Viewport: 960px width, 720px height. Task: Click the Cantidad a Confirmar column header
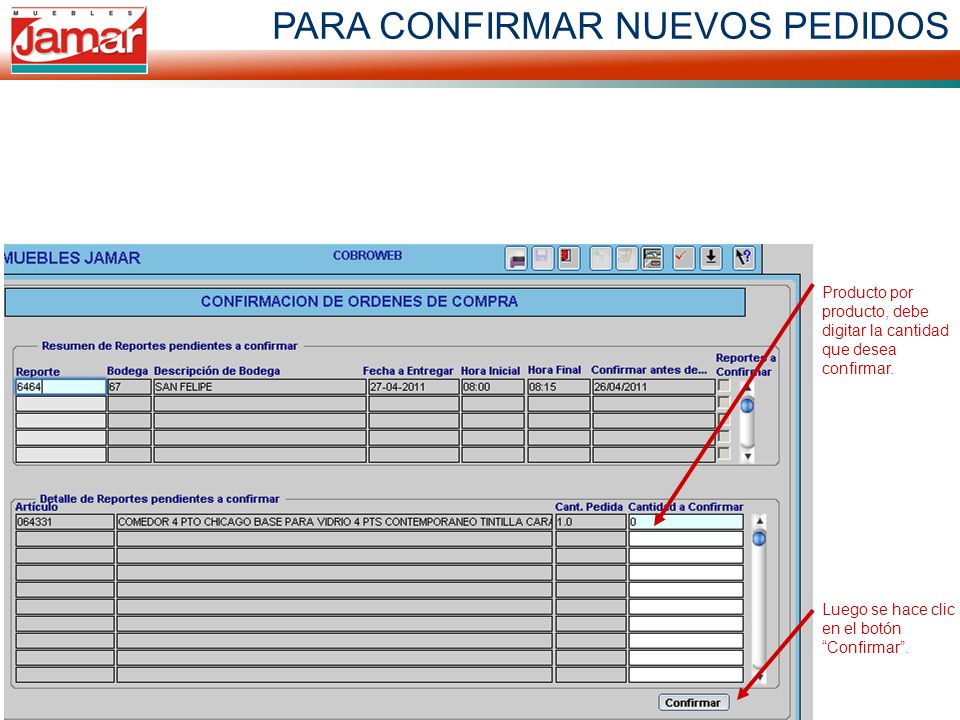[686, 507]
